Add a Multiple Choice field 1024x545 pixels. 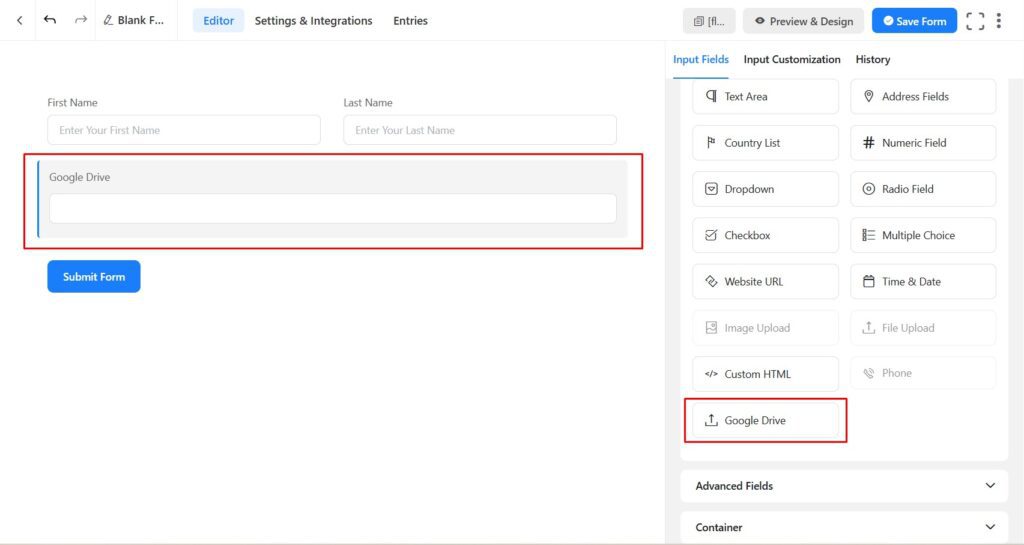tap(923, 236)
